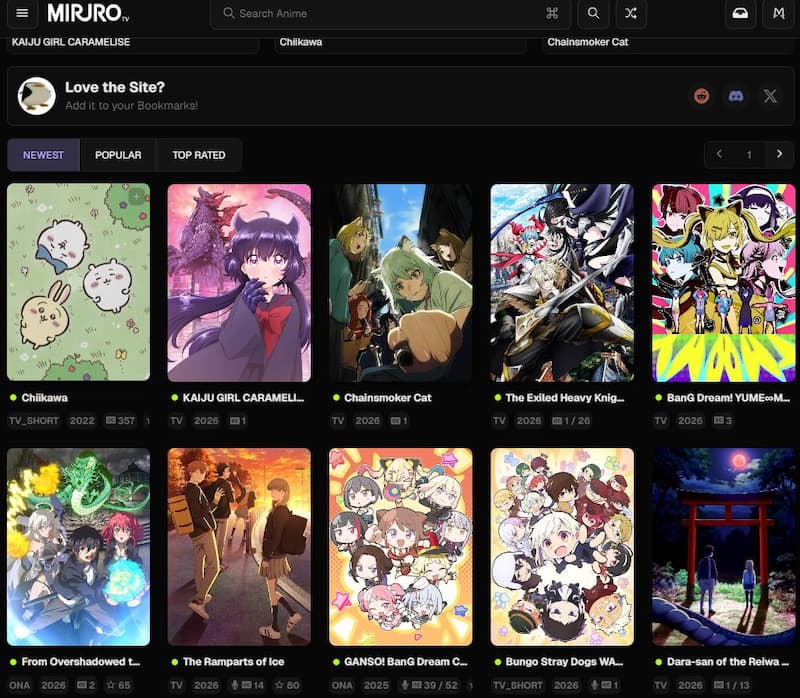This screenshot has height=698, width=800.
Task: Focus the Search Anime field
Action: click(x=390, y=13)
